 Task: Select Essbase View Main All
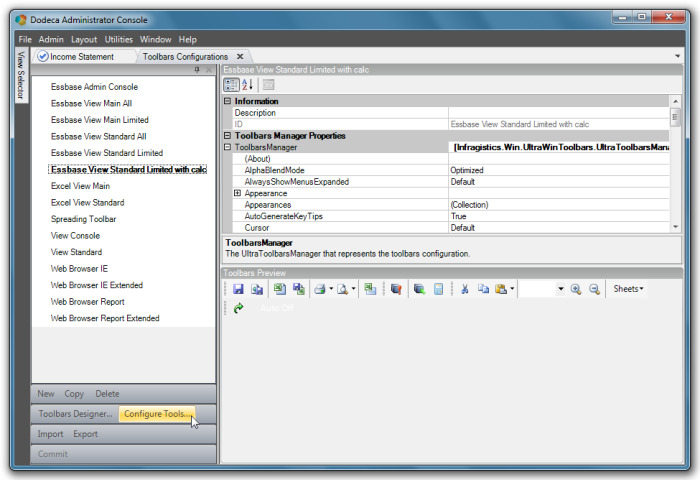point(92,103)
